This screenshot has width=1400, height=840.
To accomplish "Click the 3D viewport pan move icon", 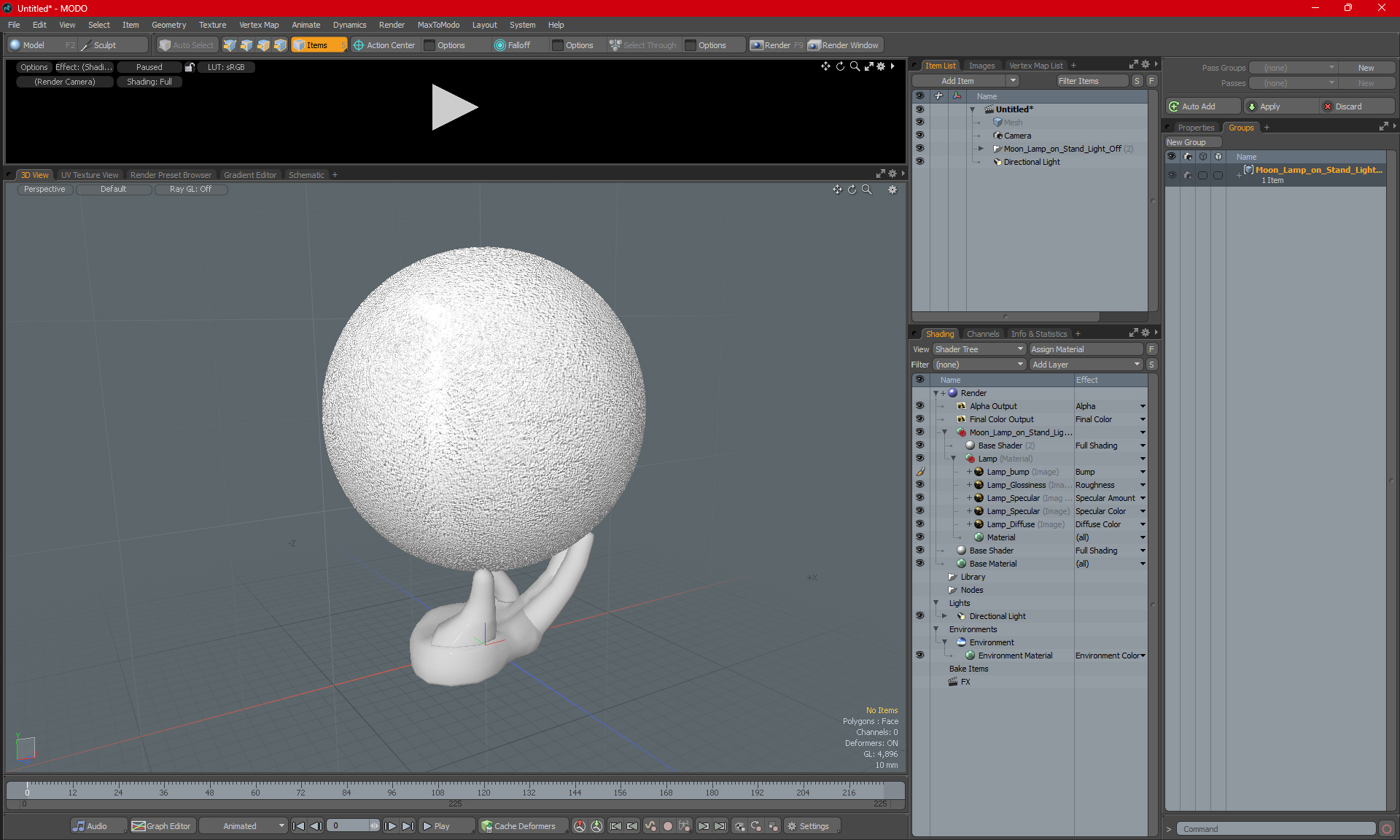I will [x=837, y=190].
